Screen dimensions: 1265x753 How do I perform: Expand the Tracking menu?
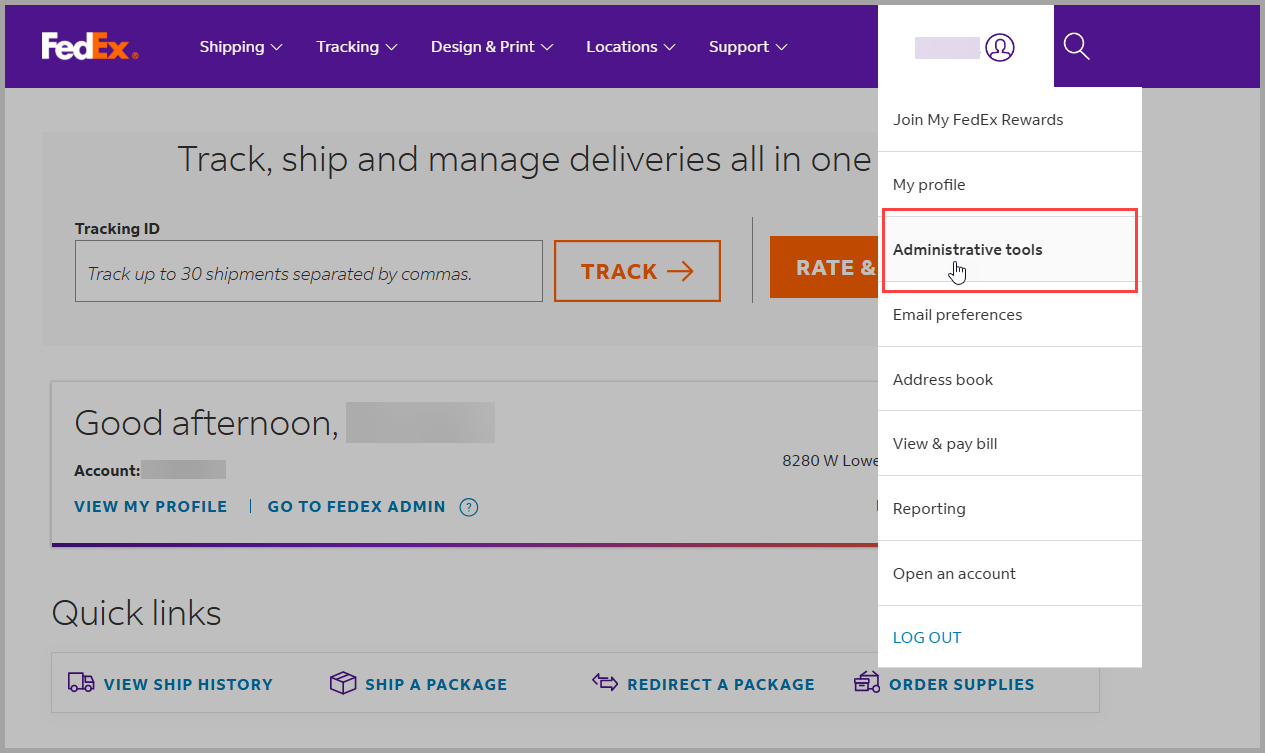(357, 47)
